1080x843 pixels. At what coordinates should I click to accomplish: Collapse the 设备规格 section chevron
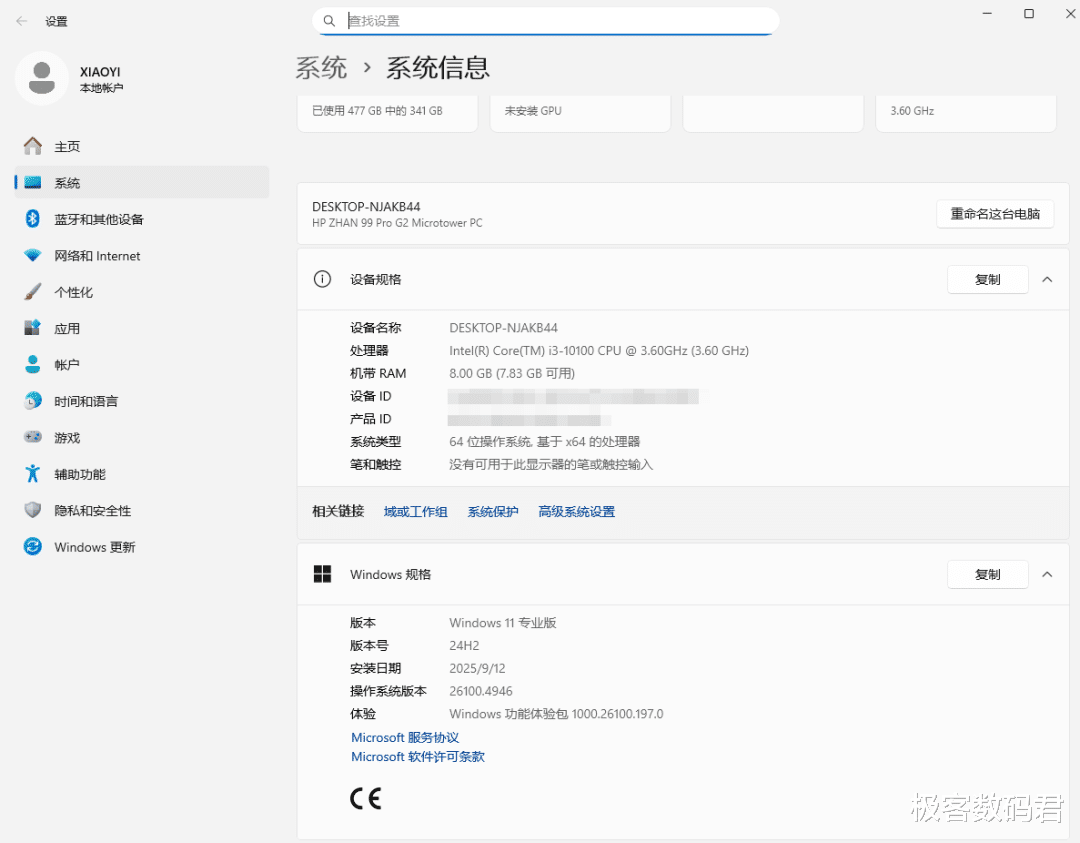[x=1047, y=279]
